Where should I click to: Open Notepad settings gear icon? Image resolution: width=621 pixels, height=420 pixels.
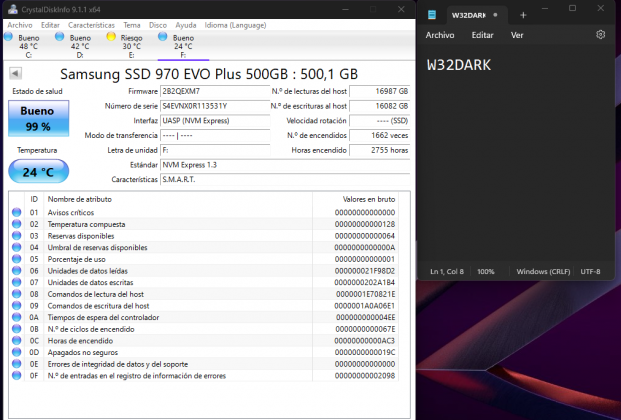600,35
